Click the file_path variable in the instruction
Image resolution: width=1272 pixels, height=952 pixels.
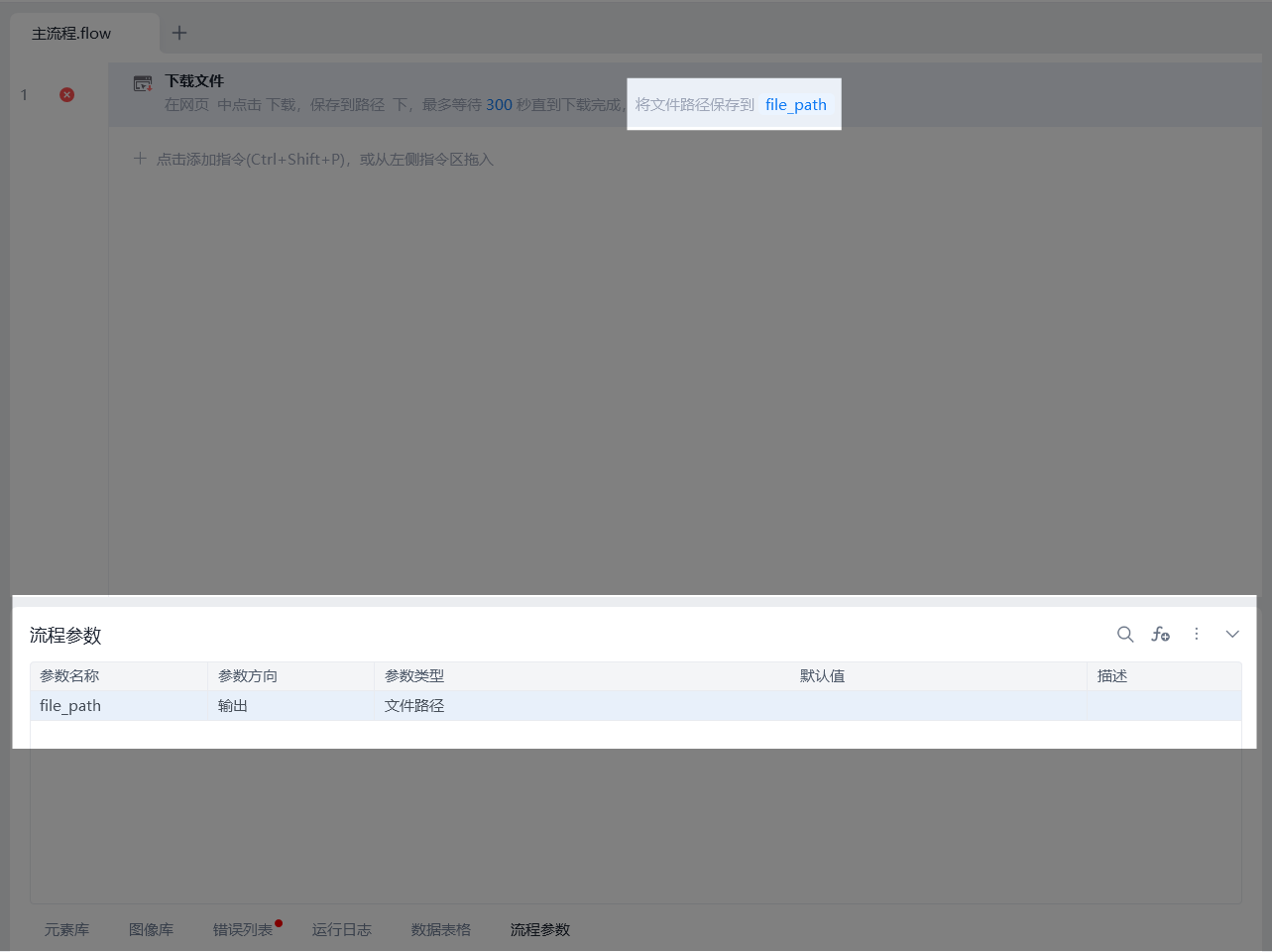point(795,105)
